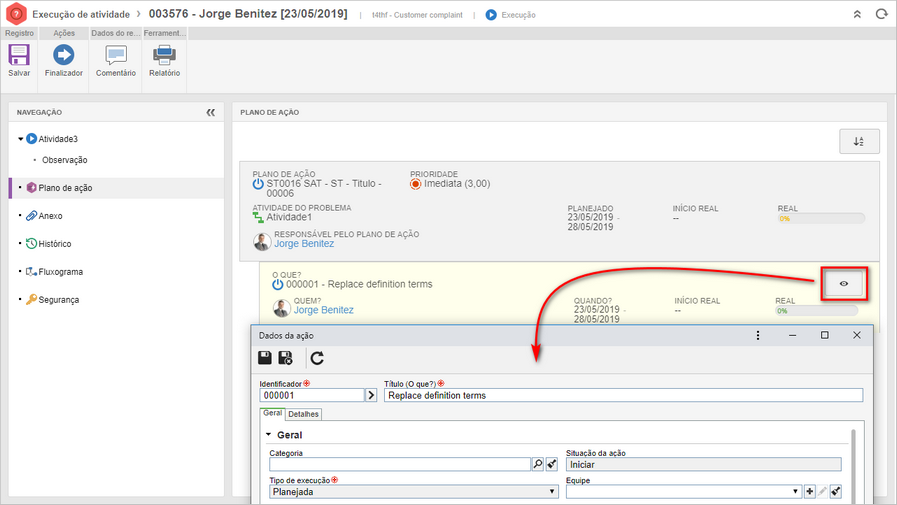897x505 pixels.
Task: Click the Finalizador arrow icon
Action: click(63, 55)
